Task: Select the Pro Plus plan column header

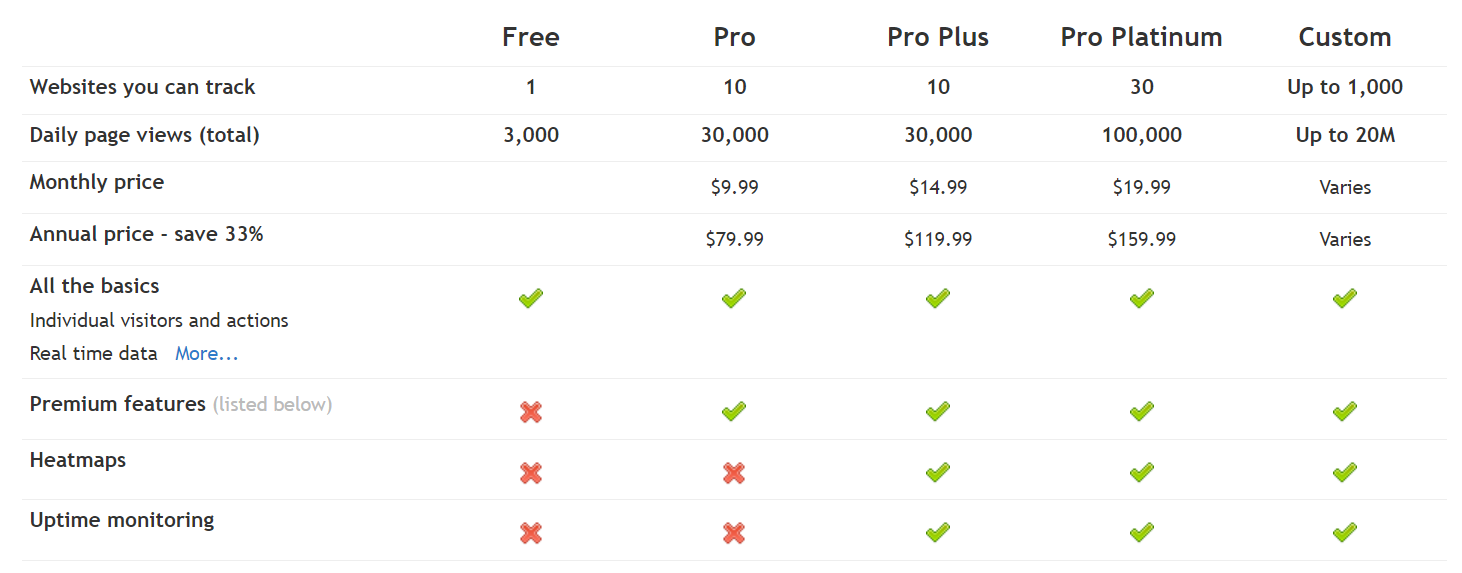Action: point(938,37)
